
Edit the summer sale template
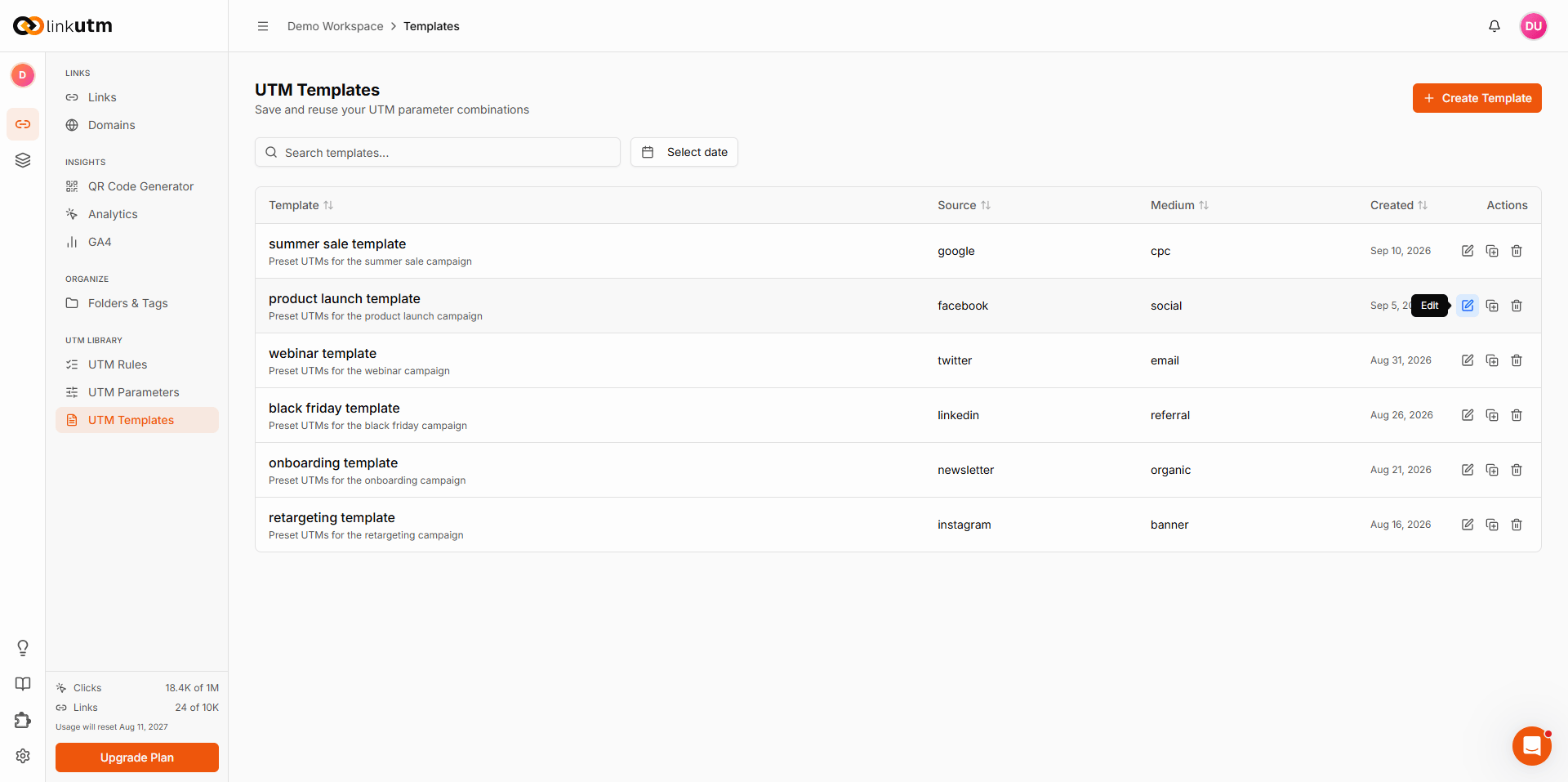[1468, 251]
